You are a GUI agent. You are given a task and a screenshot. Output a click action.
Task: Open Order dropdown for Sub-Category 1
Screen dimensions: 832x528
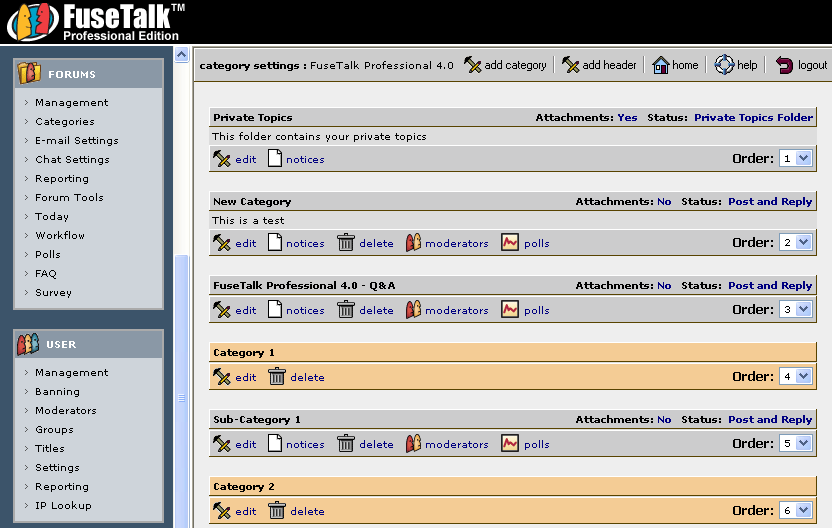[795, 443]
